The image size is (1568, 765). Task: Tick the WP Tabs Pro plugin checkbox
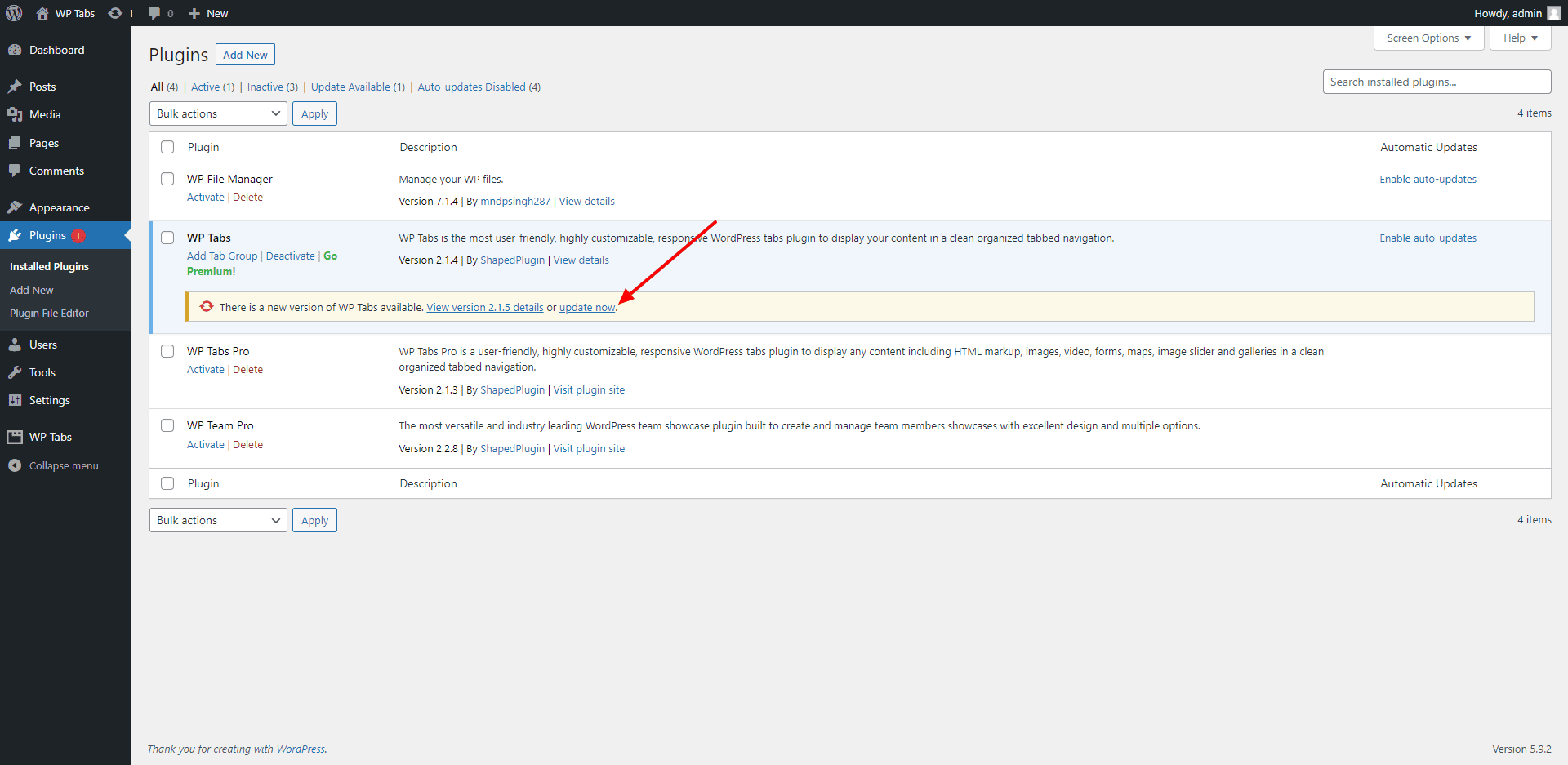click(167, 351)
